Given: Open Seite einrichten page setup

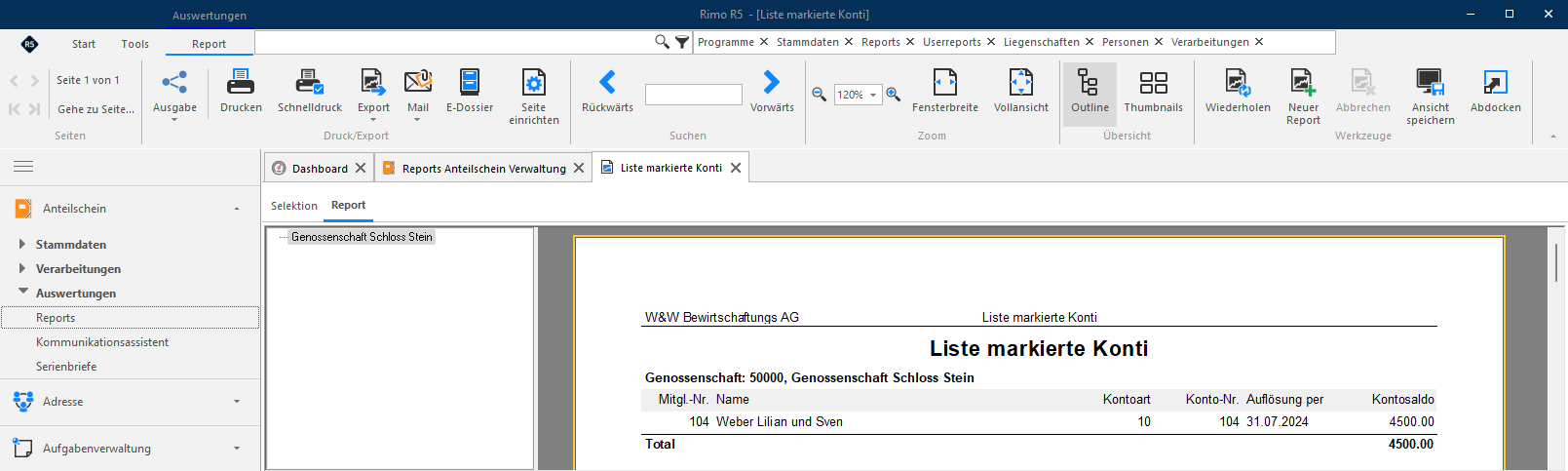Looking at the screenshot, I should point(534,97).
